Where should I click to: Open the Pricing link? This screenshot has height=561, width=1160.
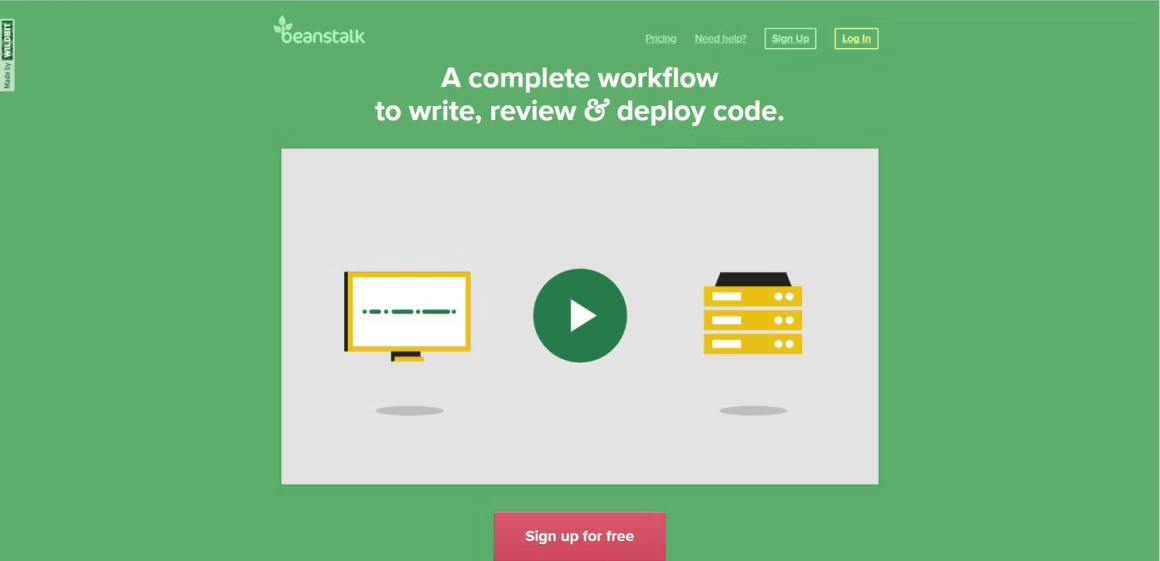click(x=661, y=38)
